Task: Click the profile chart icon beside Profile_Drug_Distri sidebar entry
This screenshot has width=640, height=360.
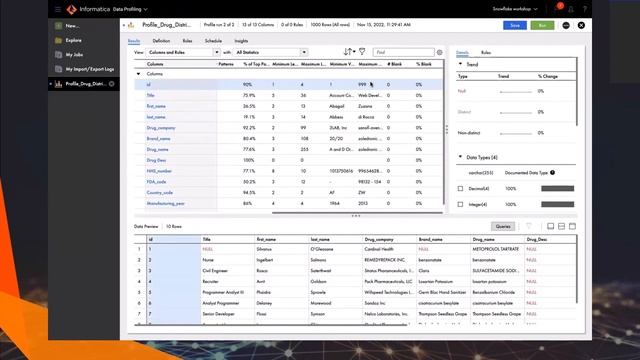Action: [x=58, y=84]
